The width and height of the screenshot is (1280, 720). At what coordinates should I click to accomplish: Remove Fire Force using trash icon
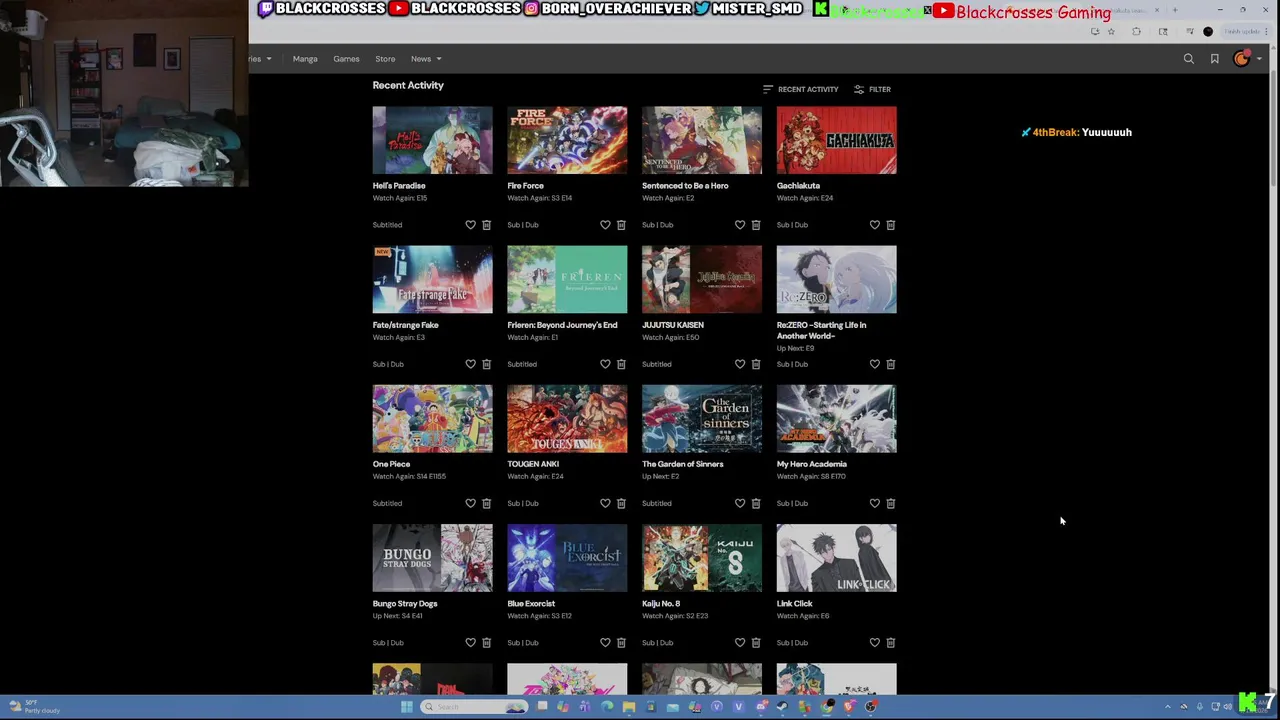621,225
